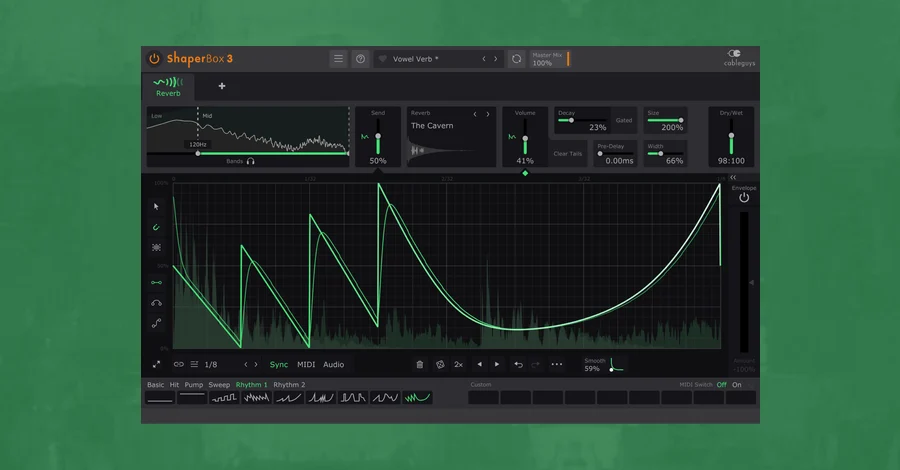The image size is (900, 470).
Task: Click the preset reload circular arrow icon
Action: point(517,59)
